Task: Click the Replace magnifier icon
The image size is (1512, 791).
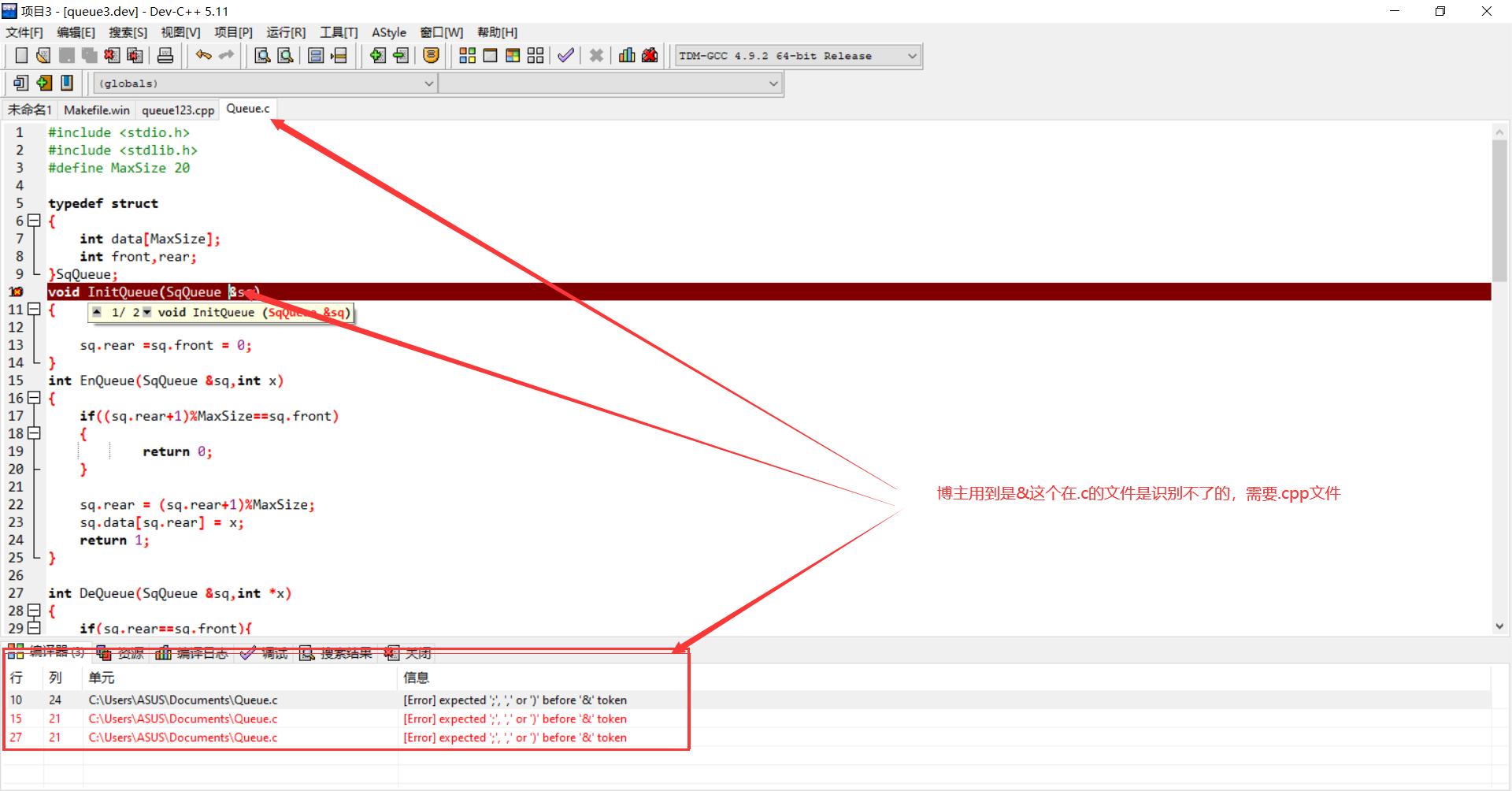Action: (285, 55)
